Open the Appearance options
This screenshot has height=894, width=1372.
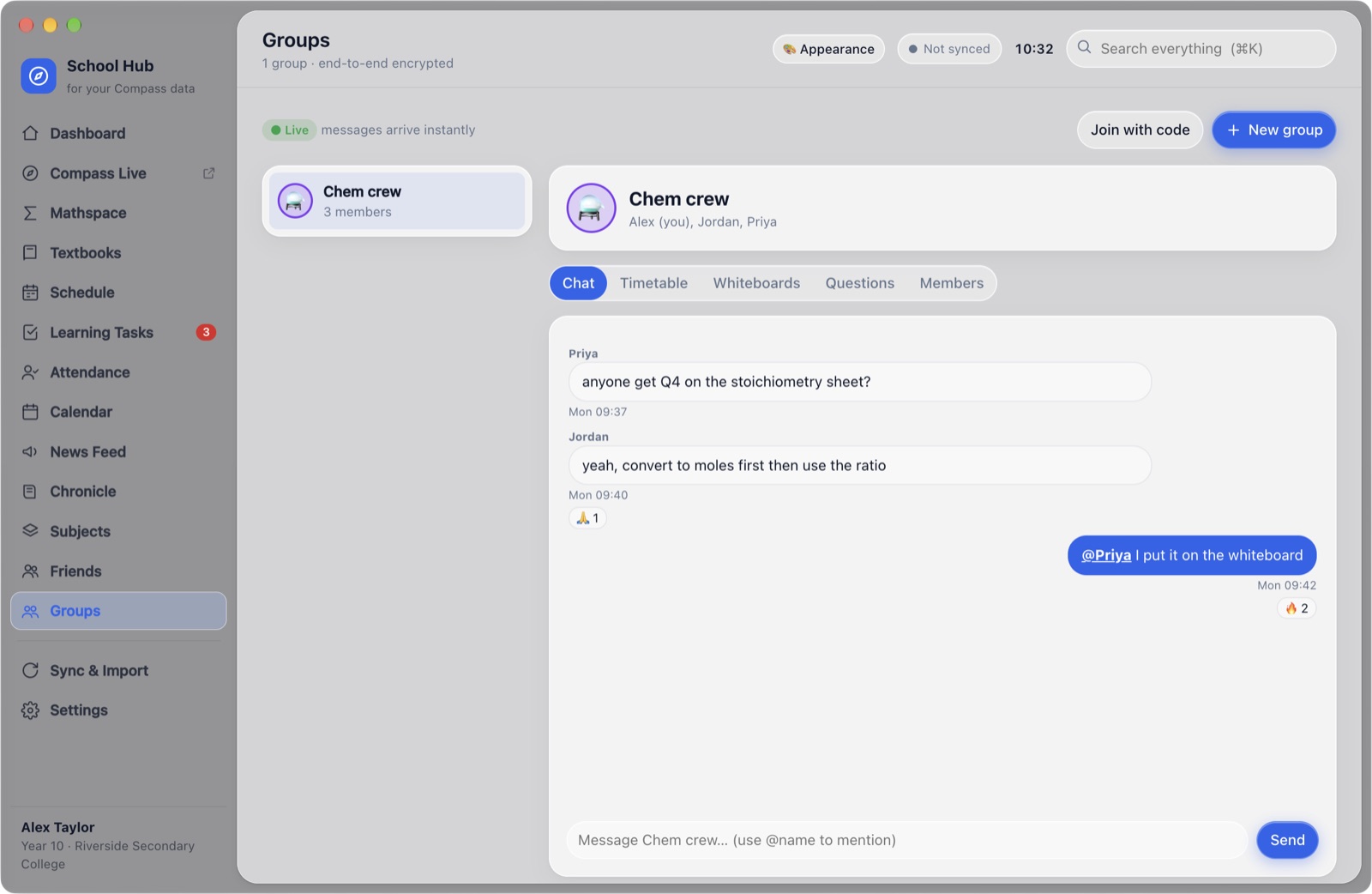coord(828,49)
